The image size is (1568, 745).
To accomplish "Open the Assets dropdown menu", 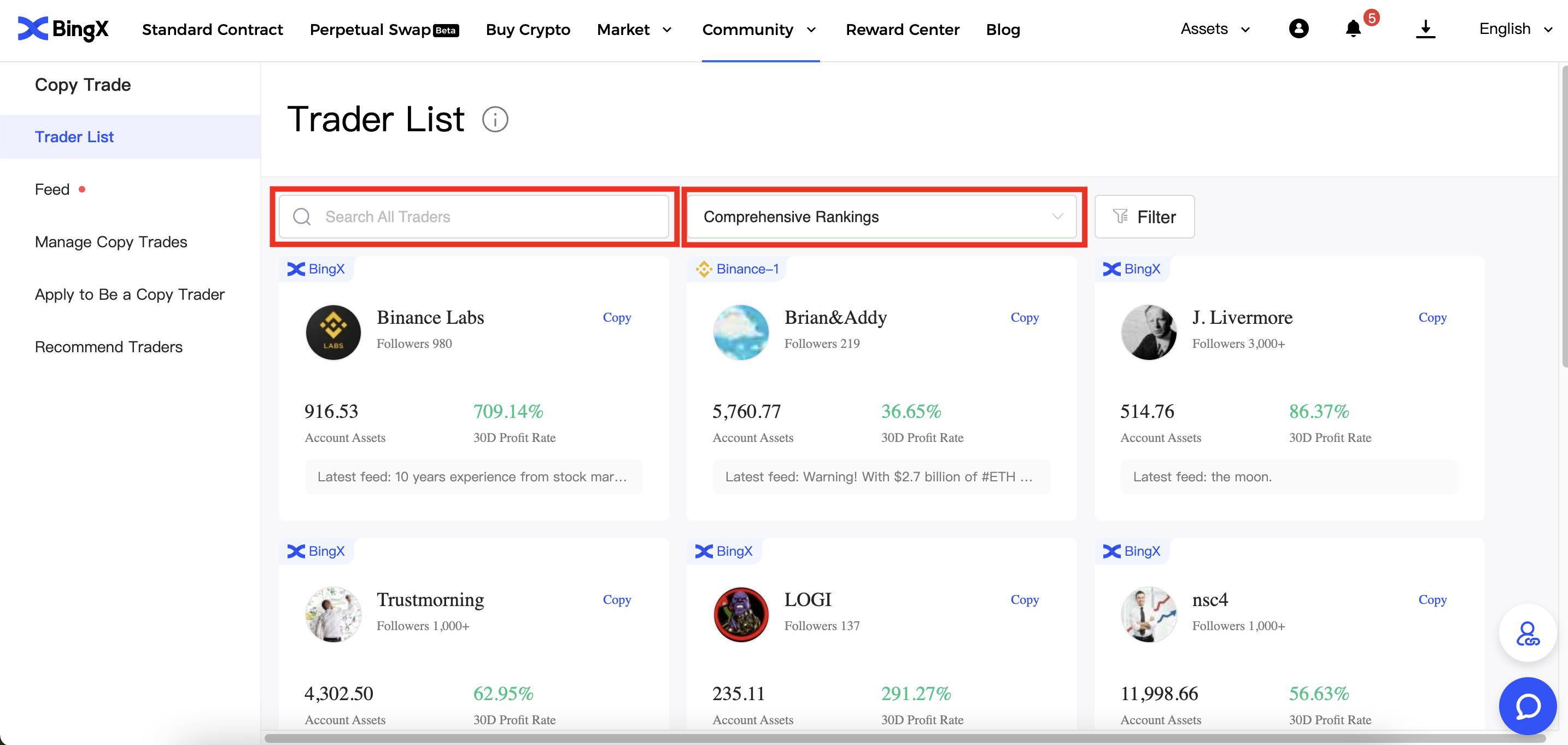I will pyautogui.click(x=1214, y=29).
